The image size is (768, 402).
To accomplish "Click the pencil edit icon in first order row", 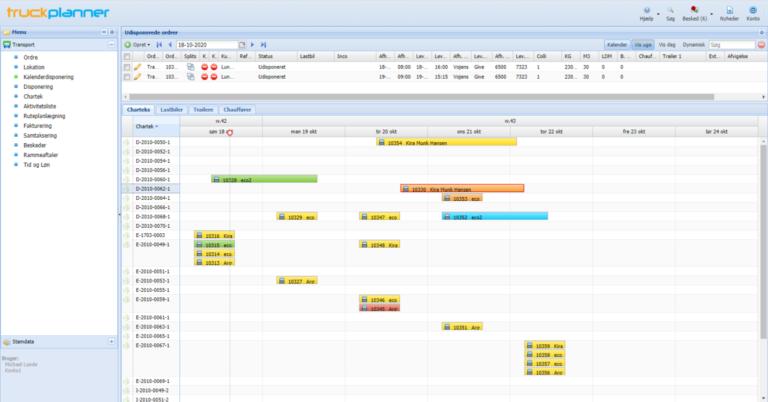I will point(138,66).
